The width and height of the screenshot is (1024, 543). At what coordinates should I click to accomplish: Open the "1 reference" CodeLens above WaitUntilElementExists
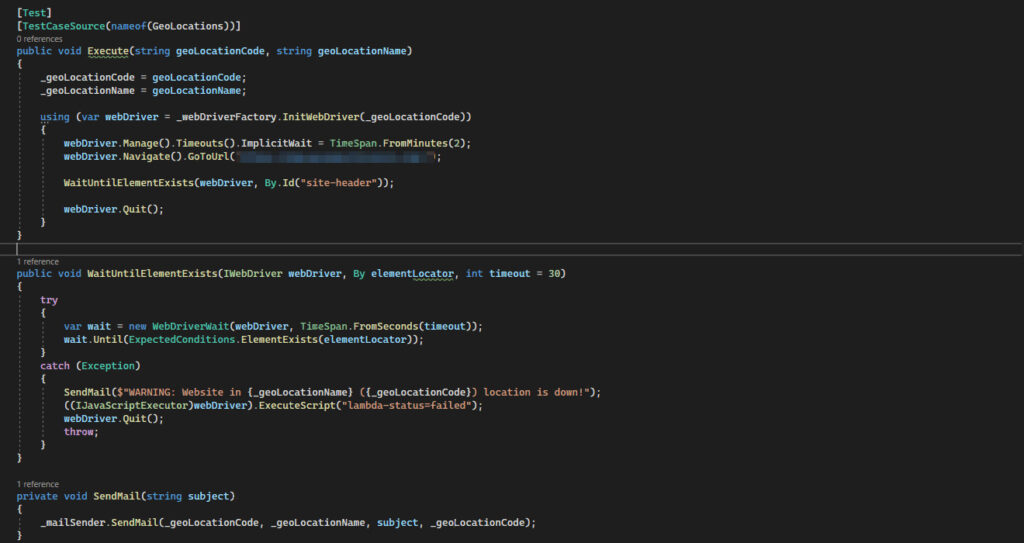tap(38, 262)
